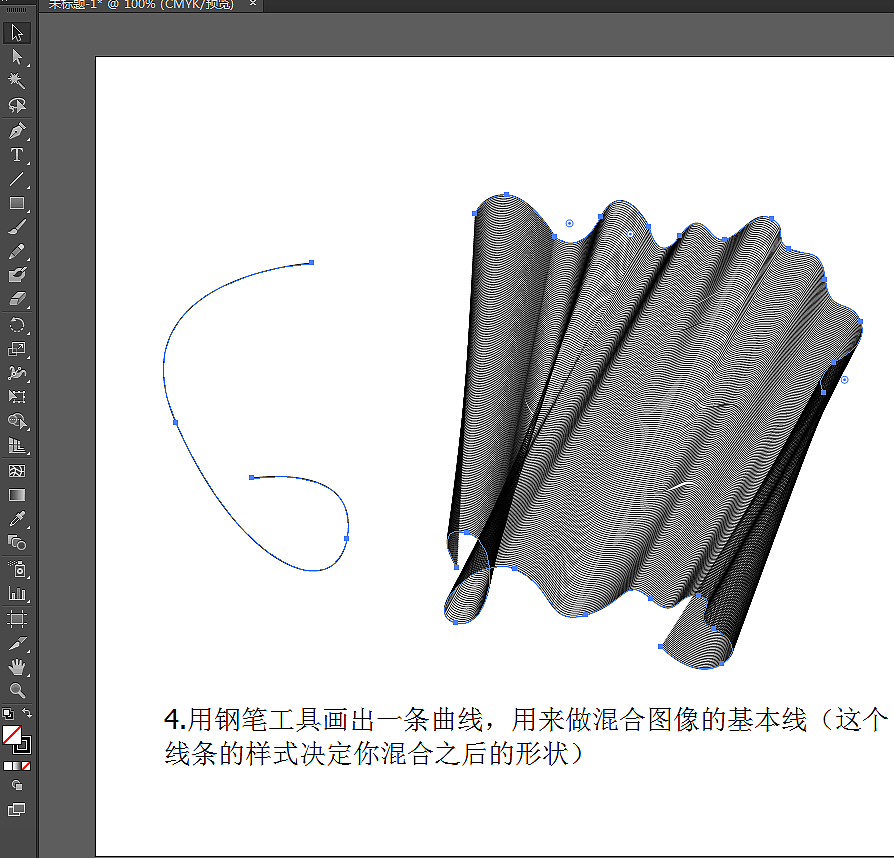894x858 pixels.
Task: Change Screen Mode button
Action: point(17,810)
